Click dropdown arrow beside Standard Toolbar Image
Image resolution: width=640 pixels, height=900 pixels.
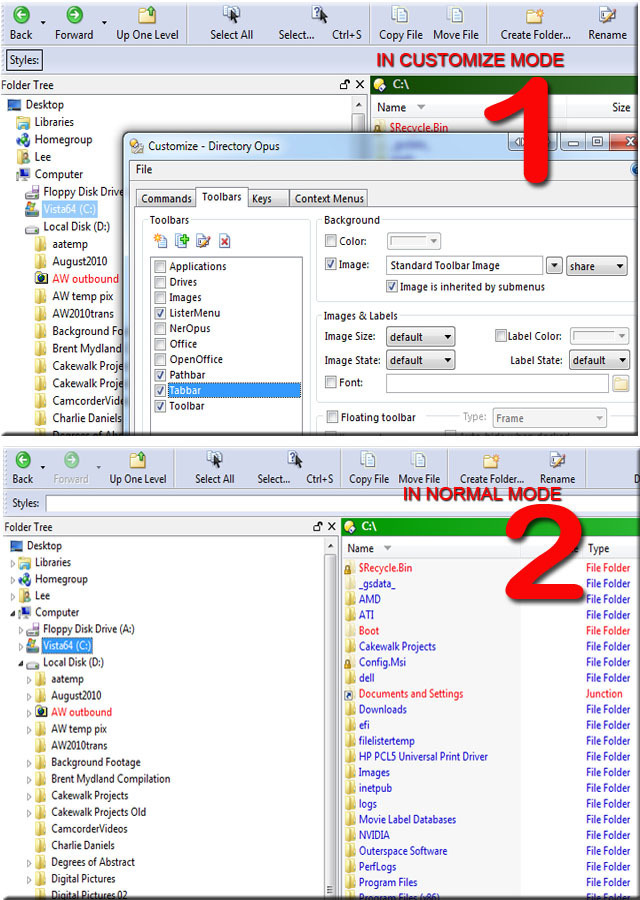[x=554, y=266]
